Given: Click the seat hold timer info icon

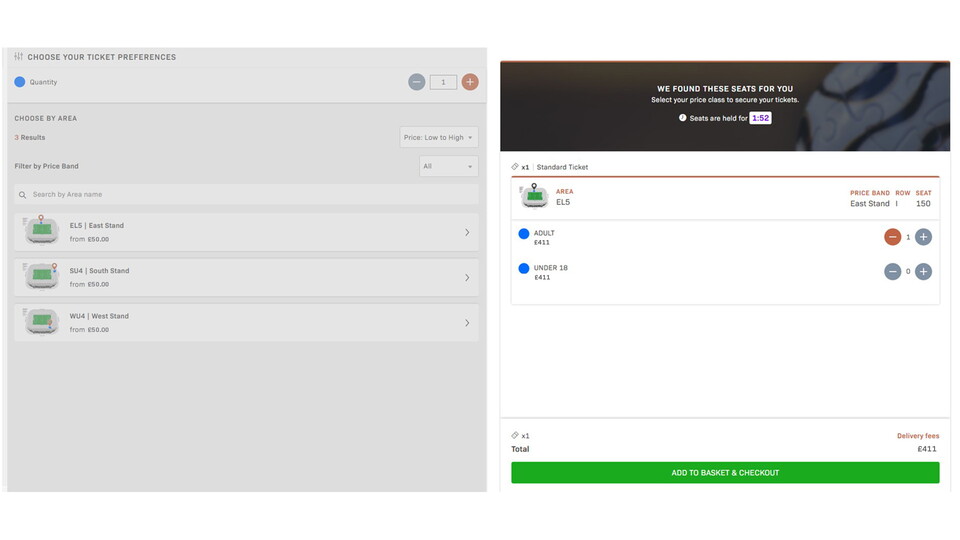Looking at the screenshot, I should click(x=683, y=118).
